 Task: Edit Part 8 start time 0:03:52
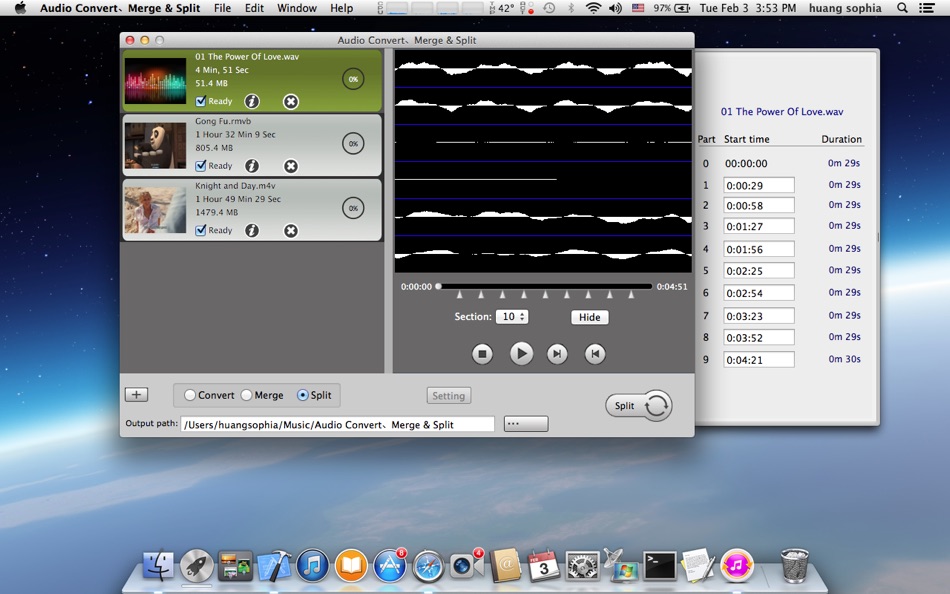[x=759, y=338]
